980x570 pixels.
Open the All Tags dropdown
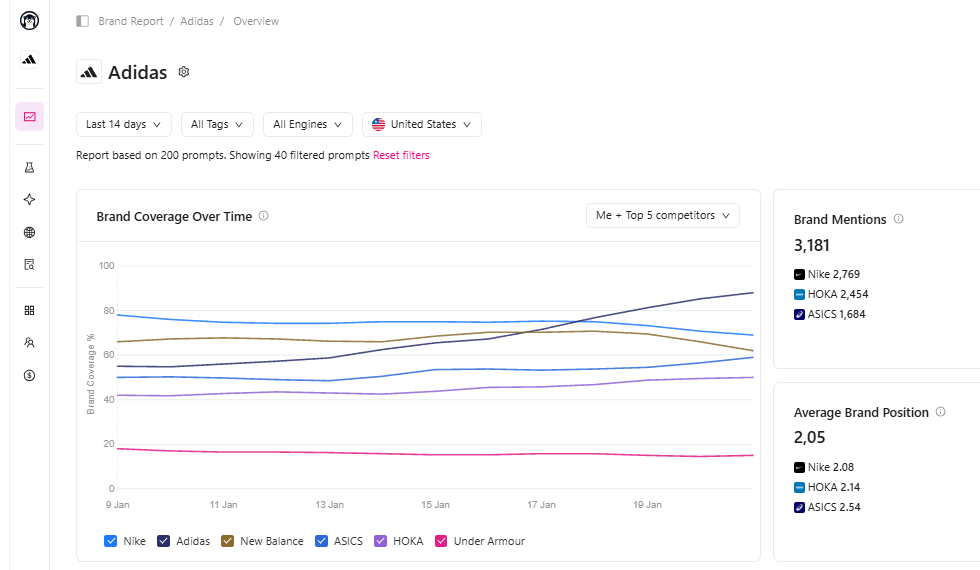pos(217,124)
